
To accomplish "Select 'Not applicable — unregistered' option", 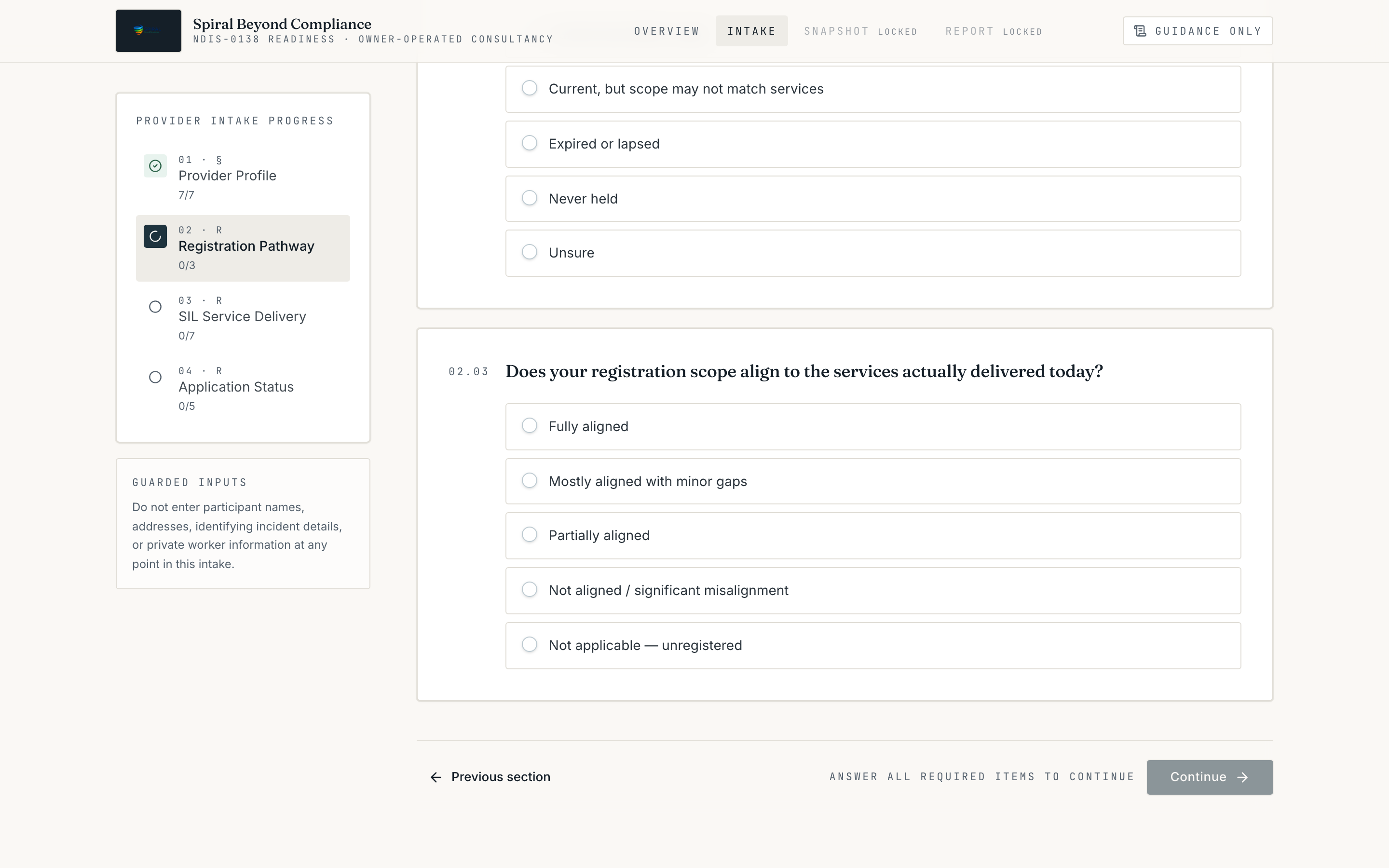I will point(873,645).
